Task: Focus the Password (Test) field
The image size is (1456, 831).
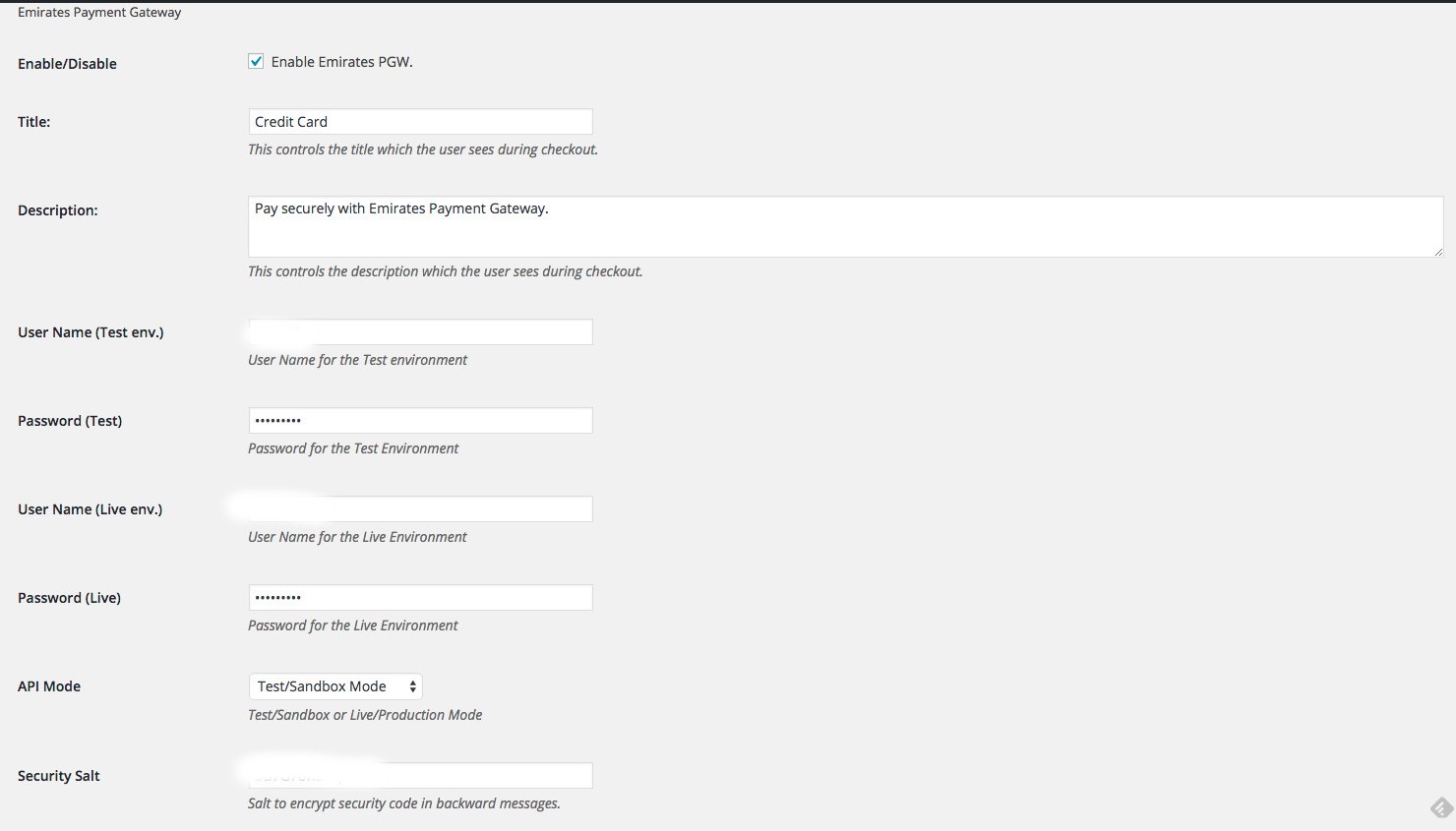Action: coord(420,421)
